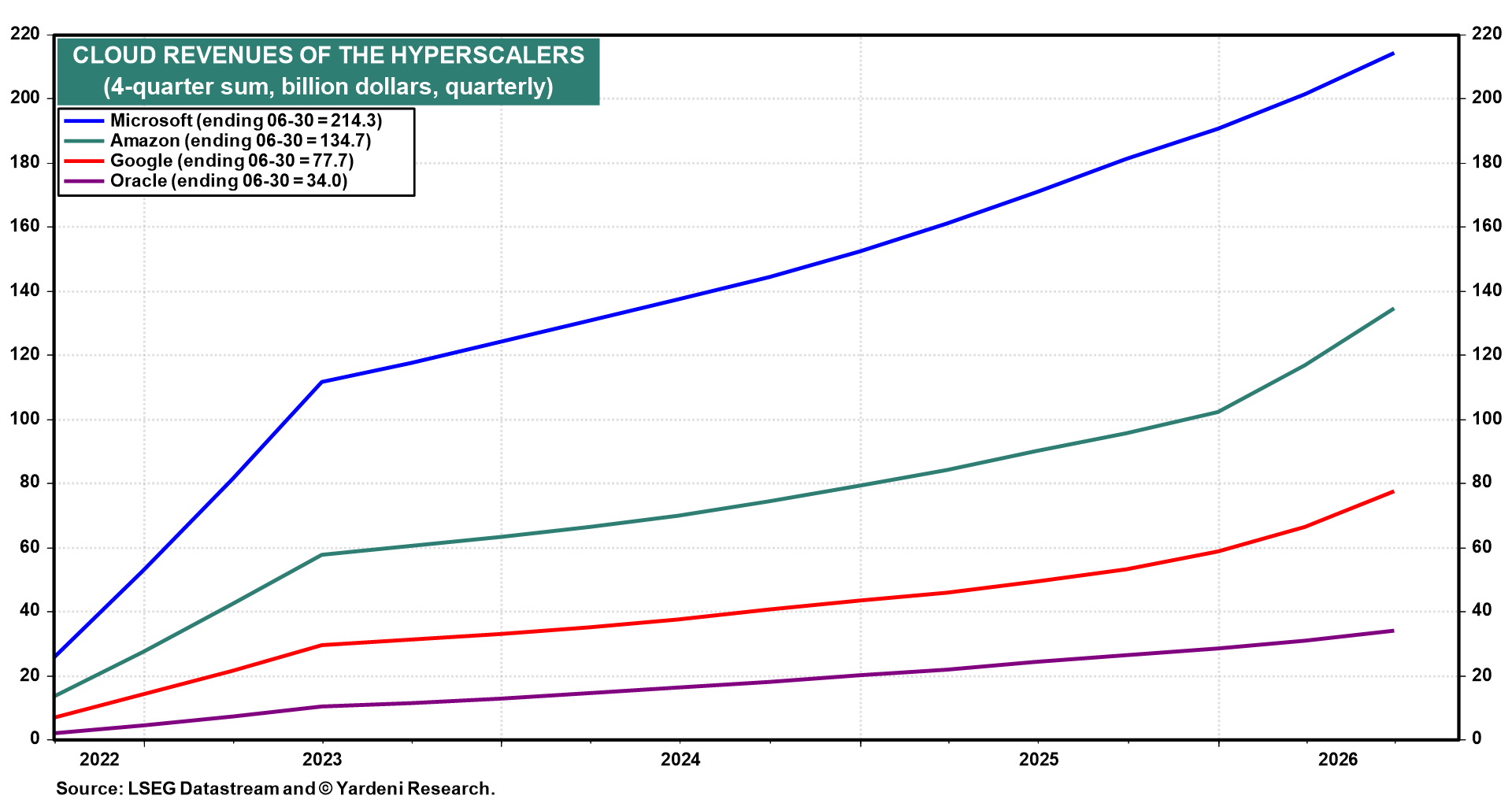Click the 220 label on the left axis

24,34
